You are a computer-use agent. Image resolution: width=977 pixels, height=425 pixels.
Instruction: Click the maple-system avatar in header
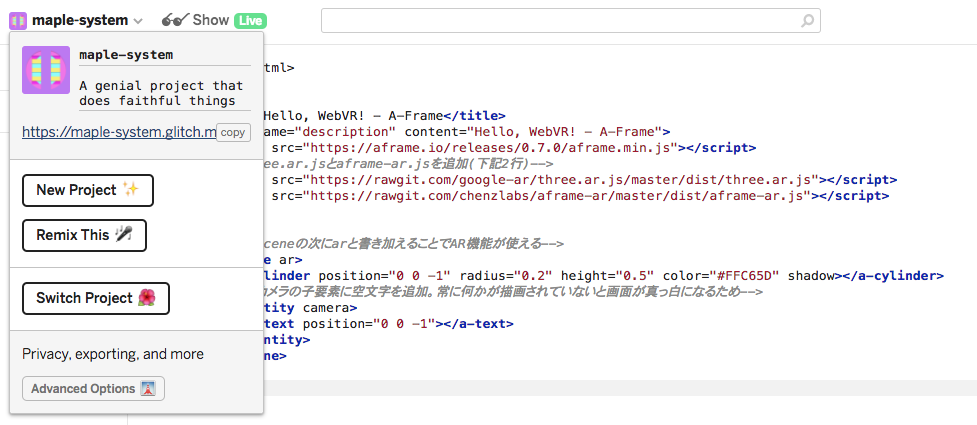point(18,21)
